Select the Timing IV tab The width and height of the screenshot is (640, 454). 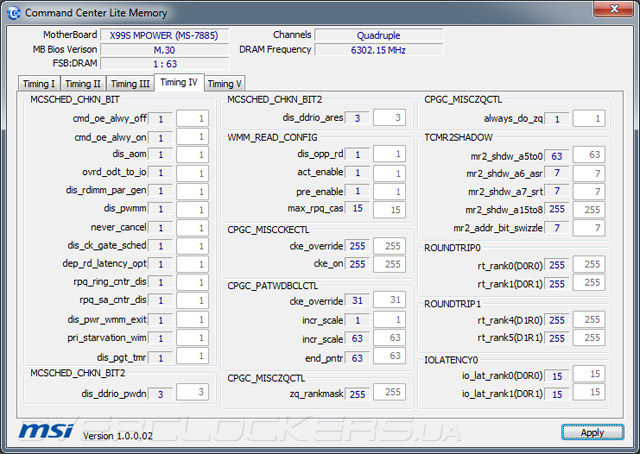(x=179, y=82)
